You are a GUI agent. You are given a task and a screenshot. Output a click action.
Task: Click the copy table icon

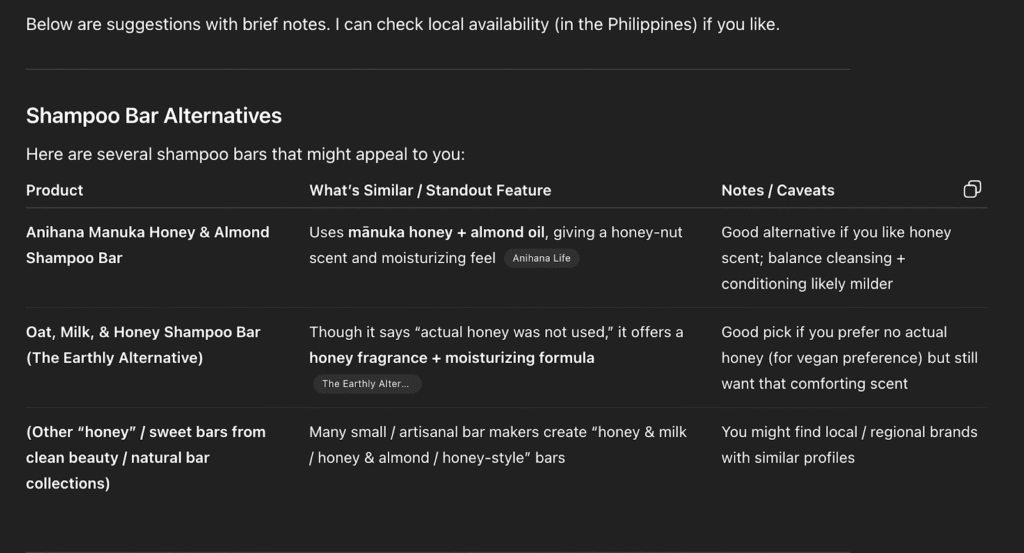coord(972,190)
